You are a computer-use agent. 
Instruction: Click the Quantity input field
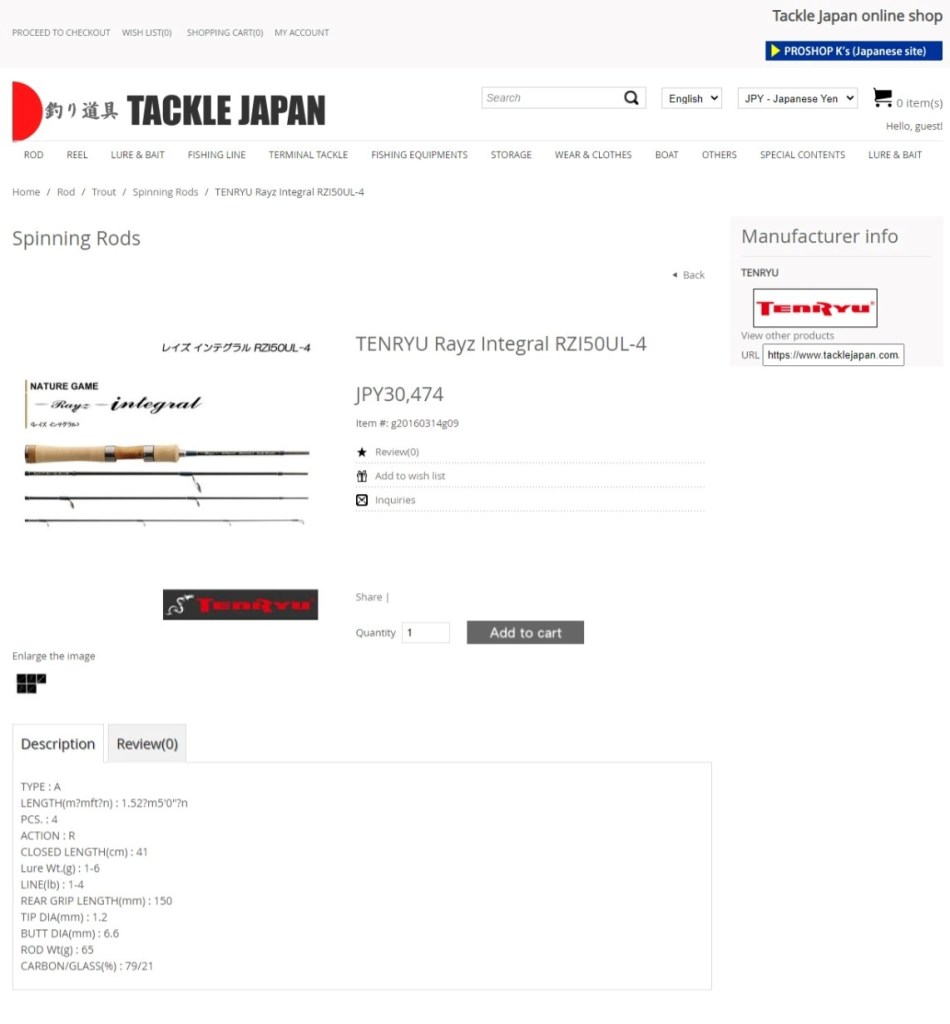tap(425, 633)
